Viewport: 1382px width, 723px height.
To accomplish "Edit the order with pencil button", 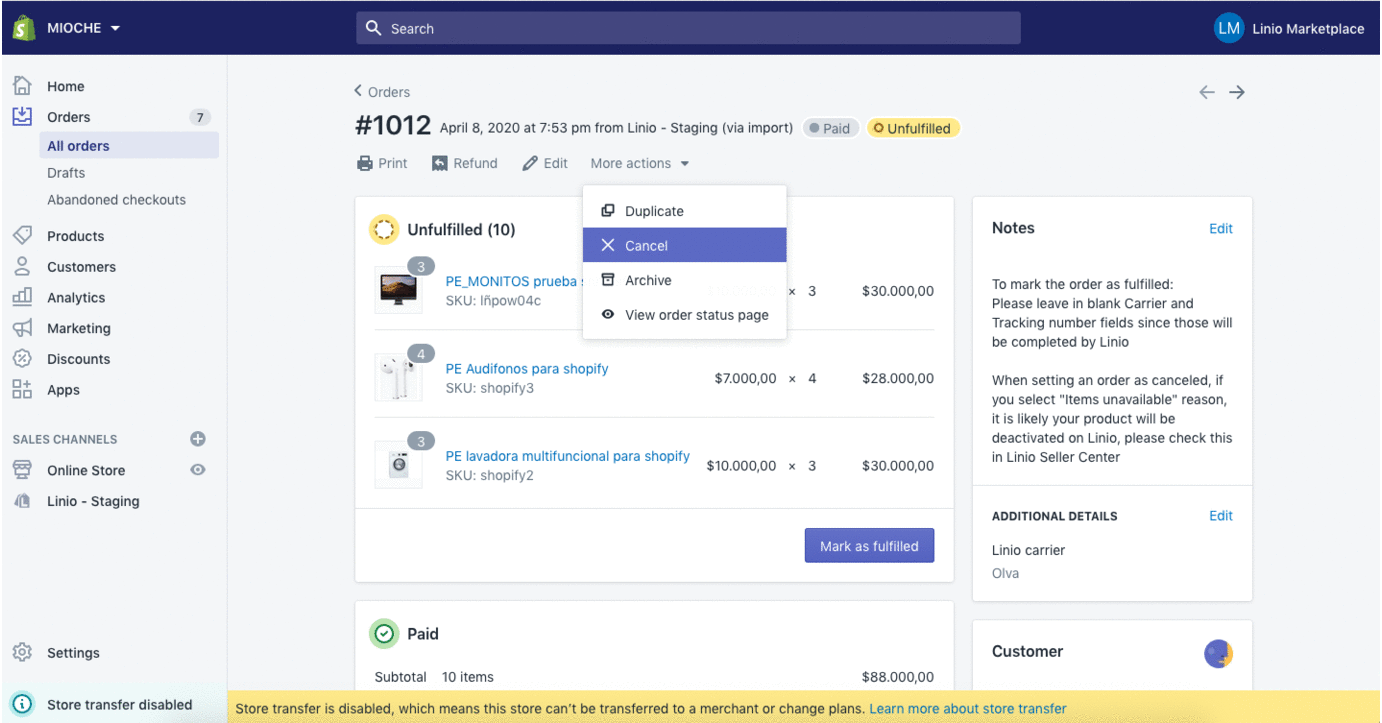I will pos(545,163).
